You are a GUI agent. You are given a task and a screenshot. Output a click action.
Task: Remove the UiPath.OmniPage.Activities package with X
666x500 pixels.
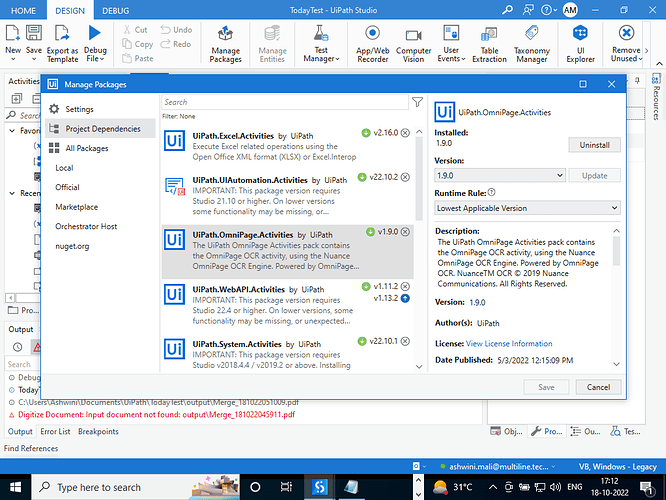(x=406, y=232)
